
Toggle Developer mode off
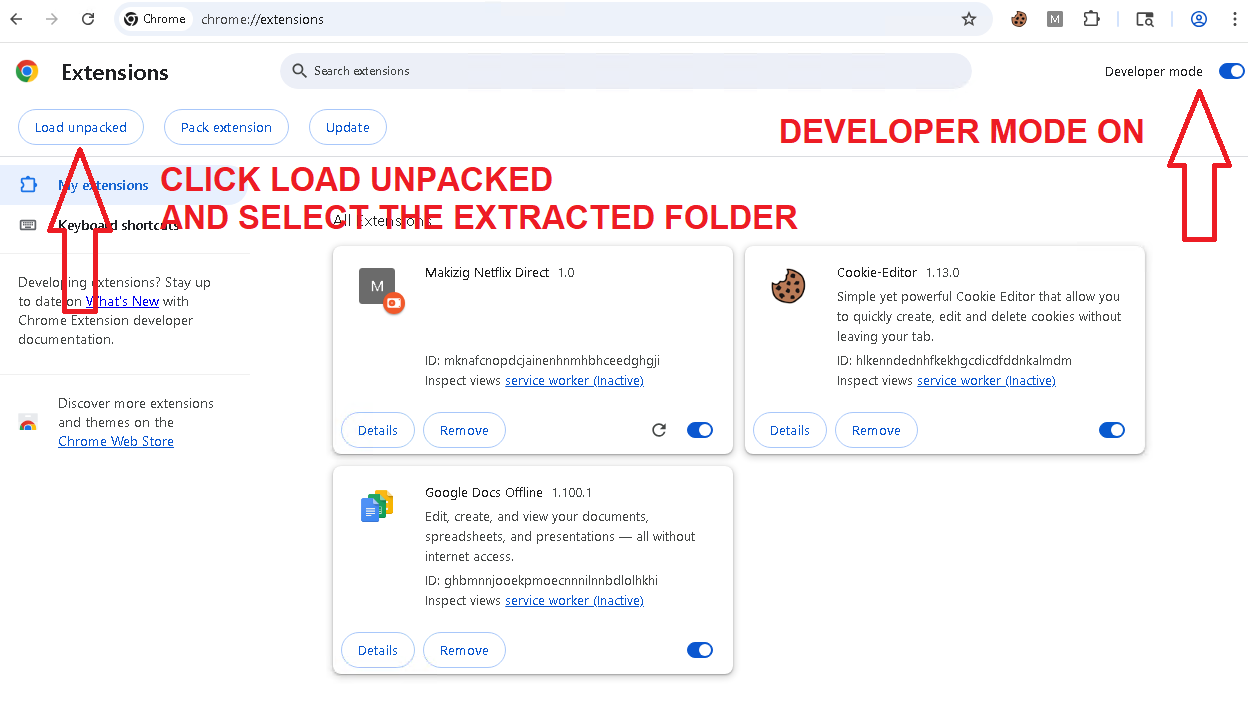coord(1231,71)
